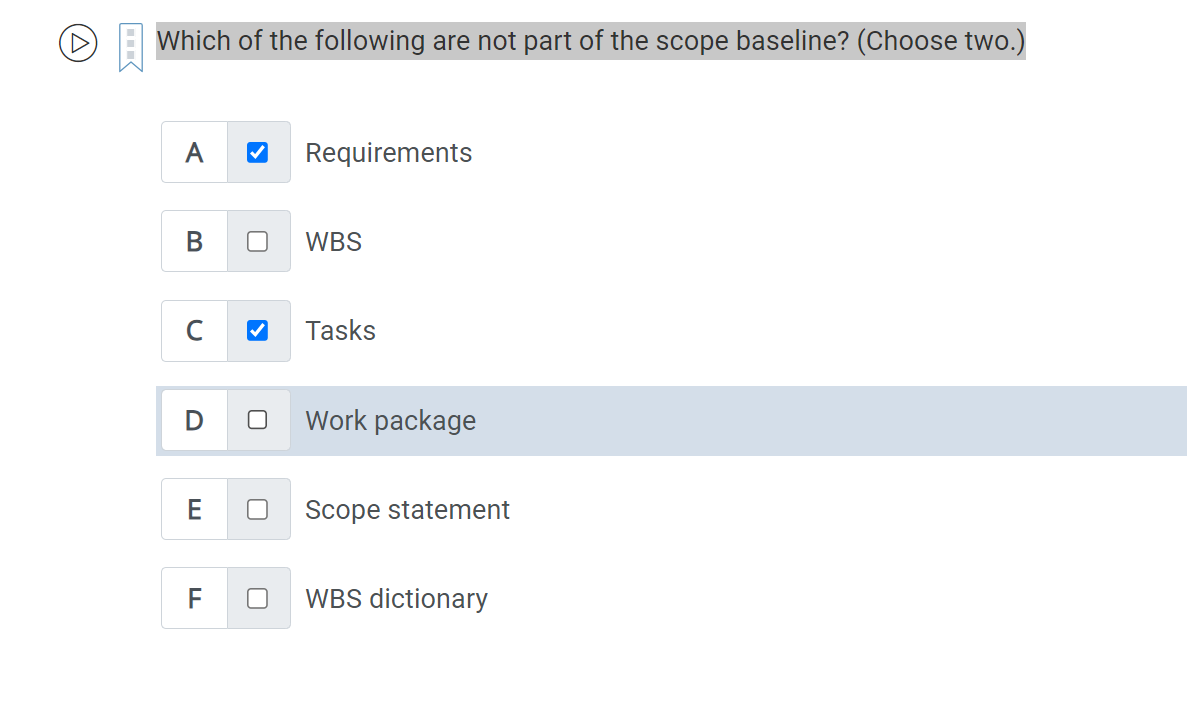Select the letter E option box

[x=195, y=509]
